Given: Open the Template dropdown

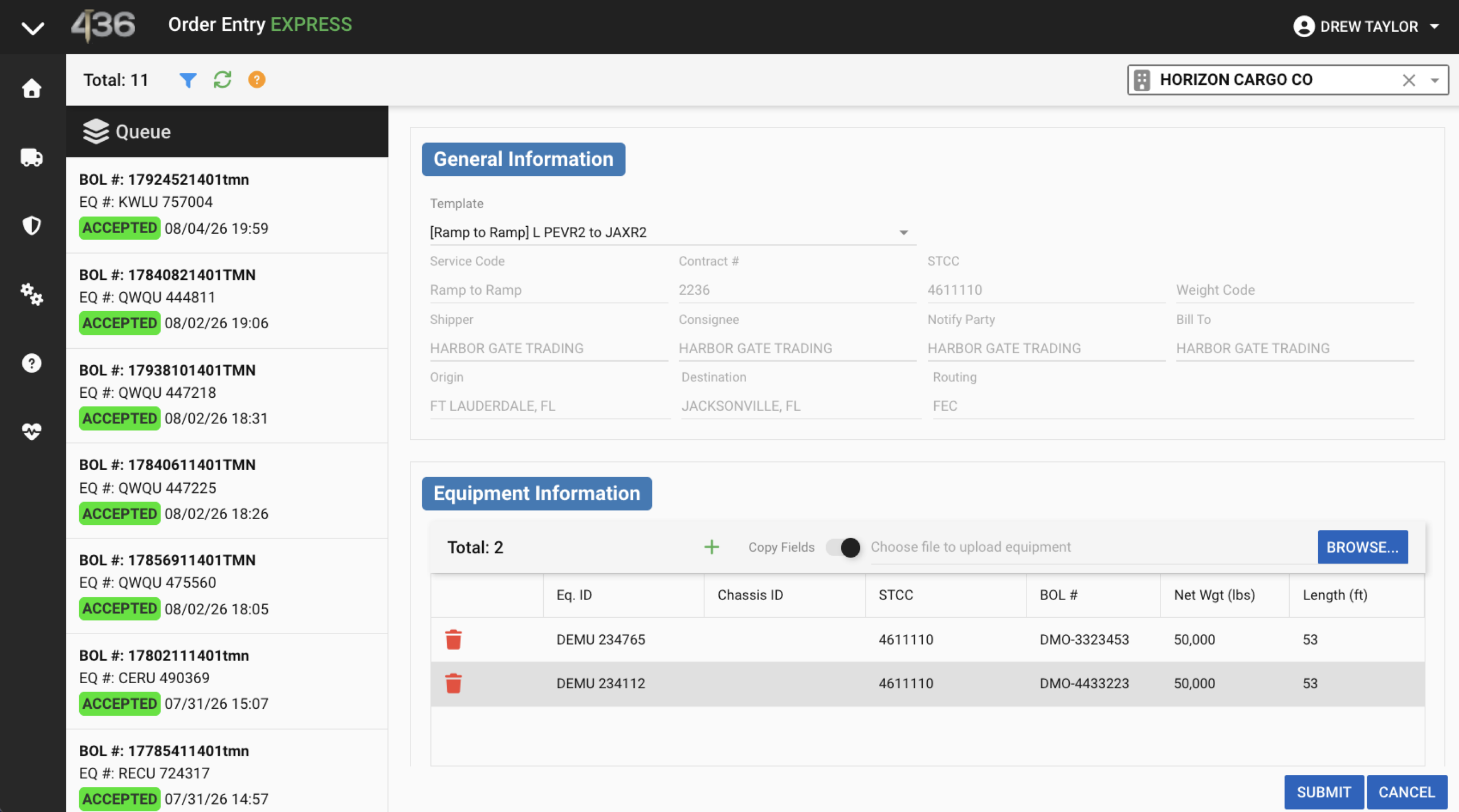Looking at the screenshot, I should coord(673,232).
